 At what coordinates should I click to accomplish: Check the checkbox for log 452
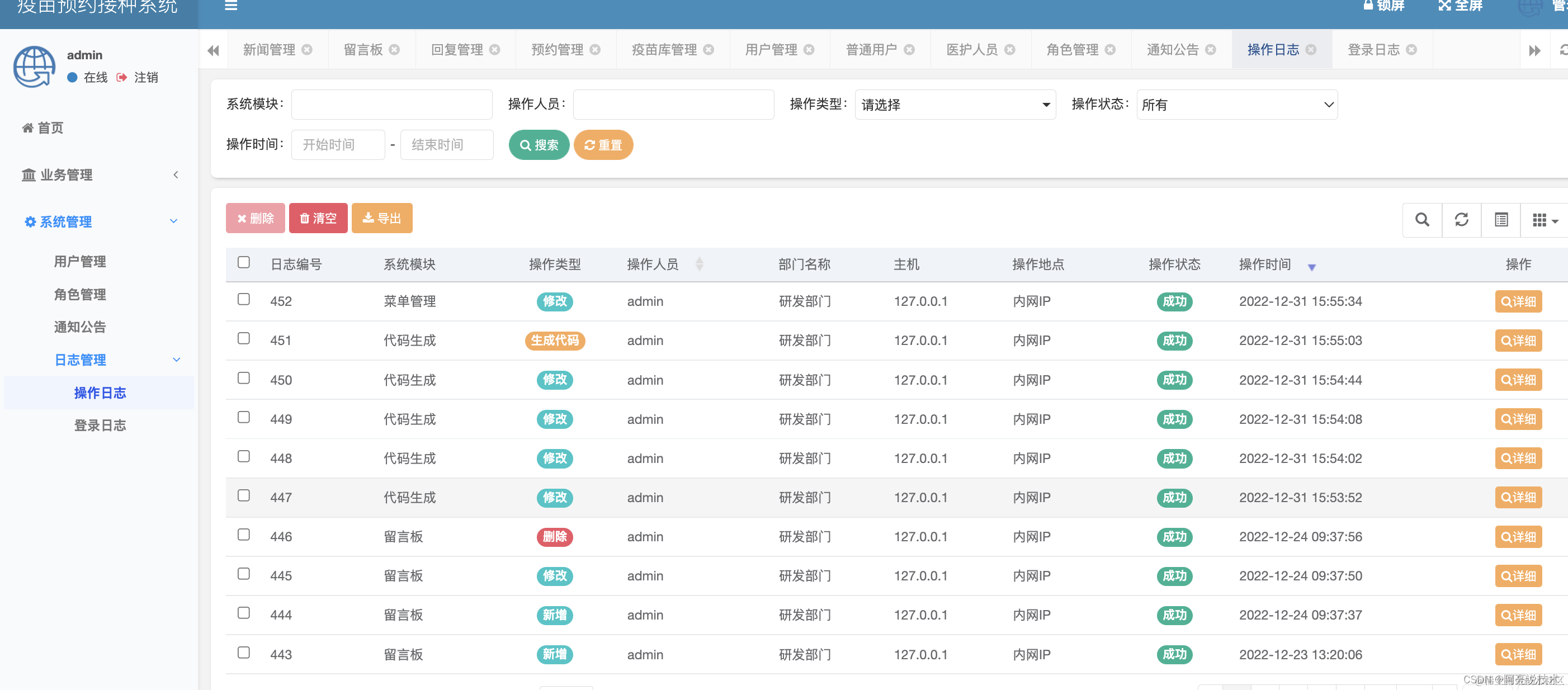coord(243,299)
